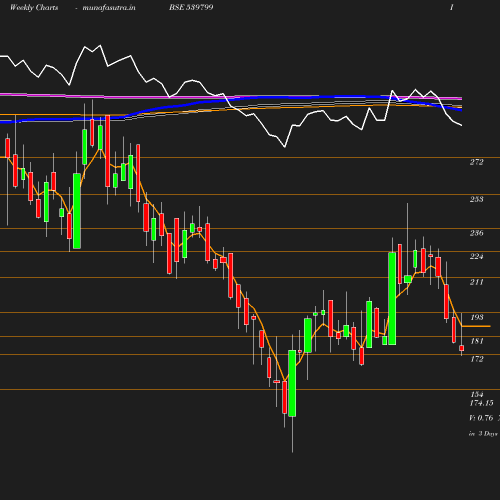Click the 224 price axis label
Viewport: 500px width, 500px height.
476,256
